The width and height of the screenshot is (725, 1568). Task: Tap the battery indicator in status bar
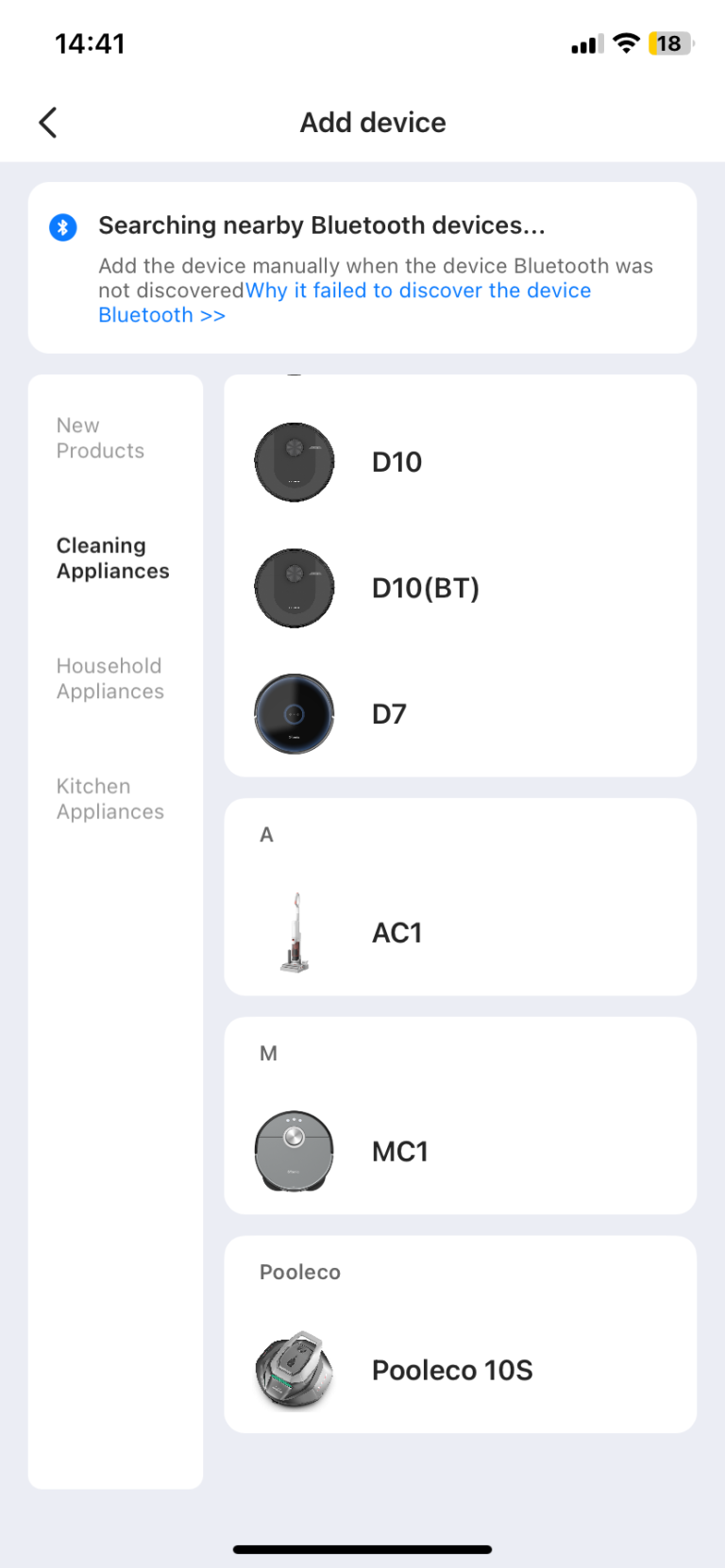point(670,43)
